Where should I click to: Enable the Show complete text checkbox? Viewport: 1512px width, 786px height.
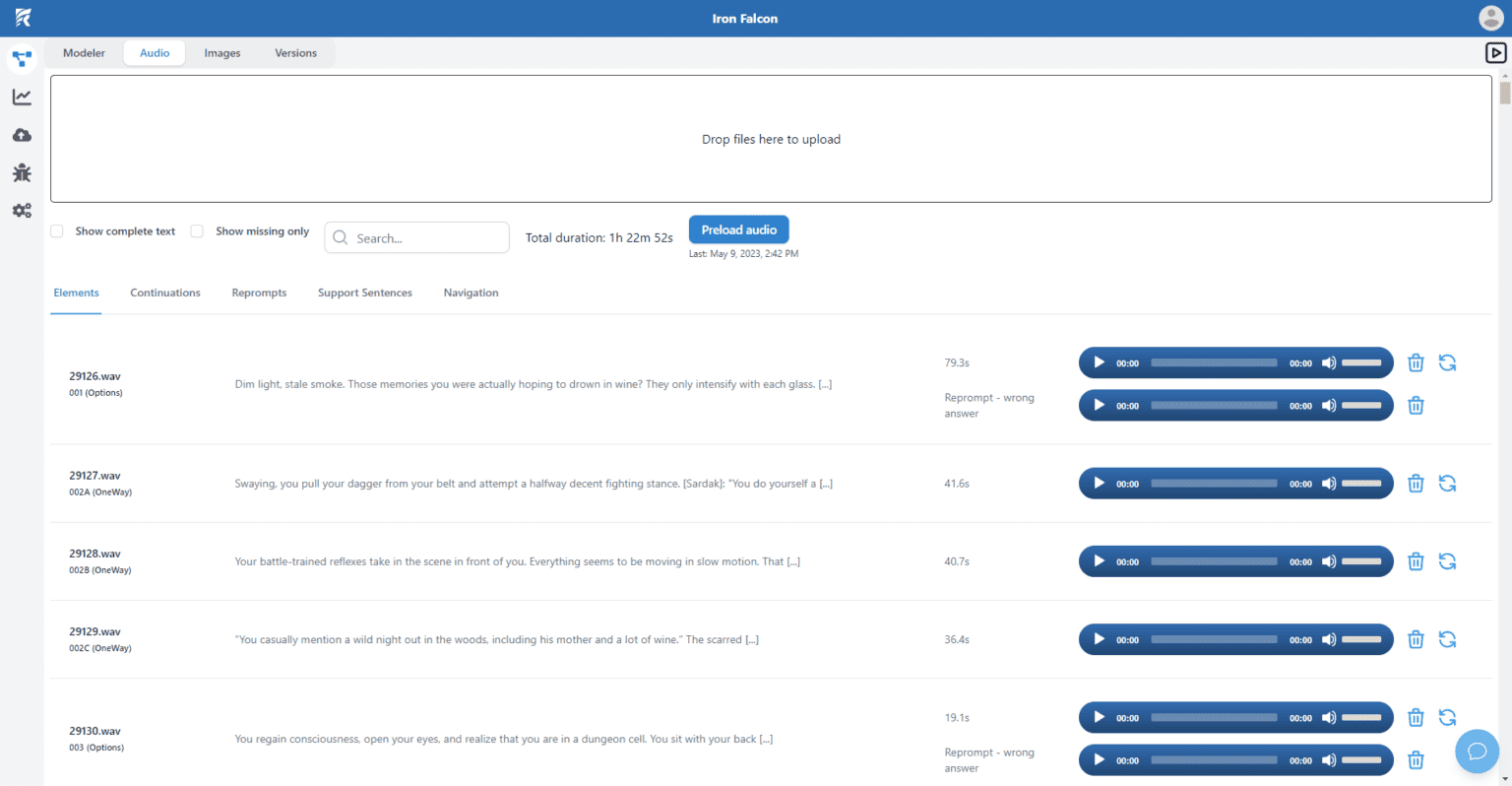tap(56, 230)
